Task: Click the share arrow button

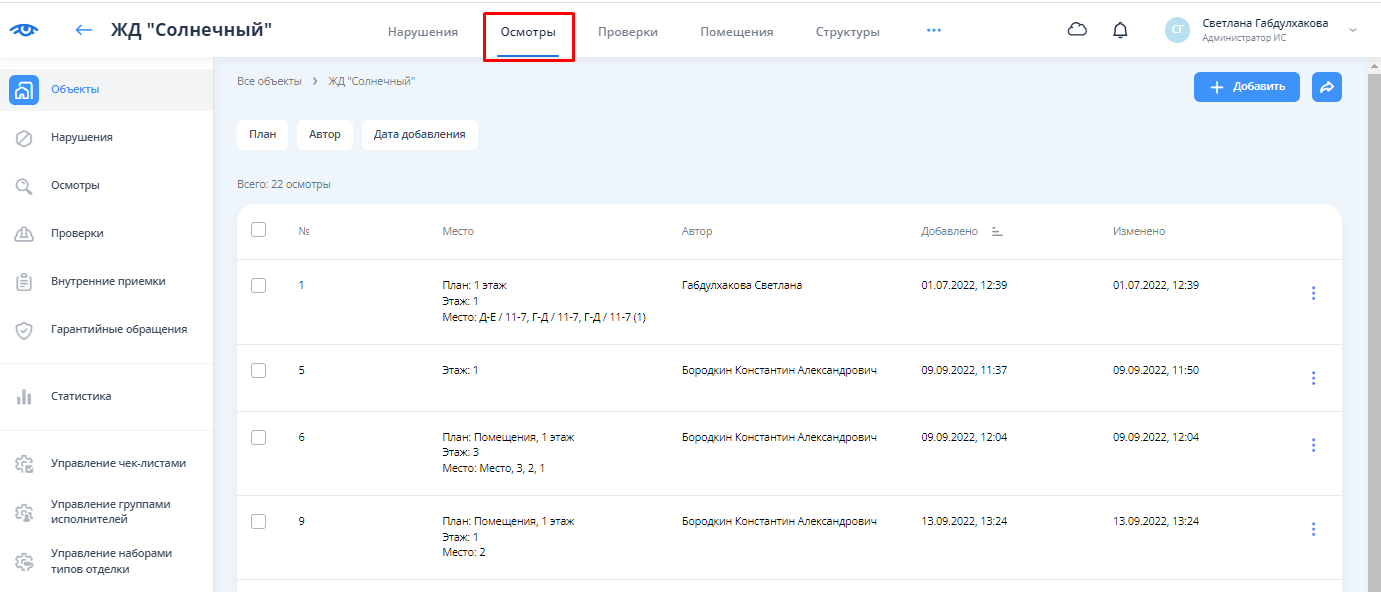Action: [1327, 87]
